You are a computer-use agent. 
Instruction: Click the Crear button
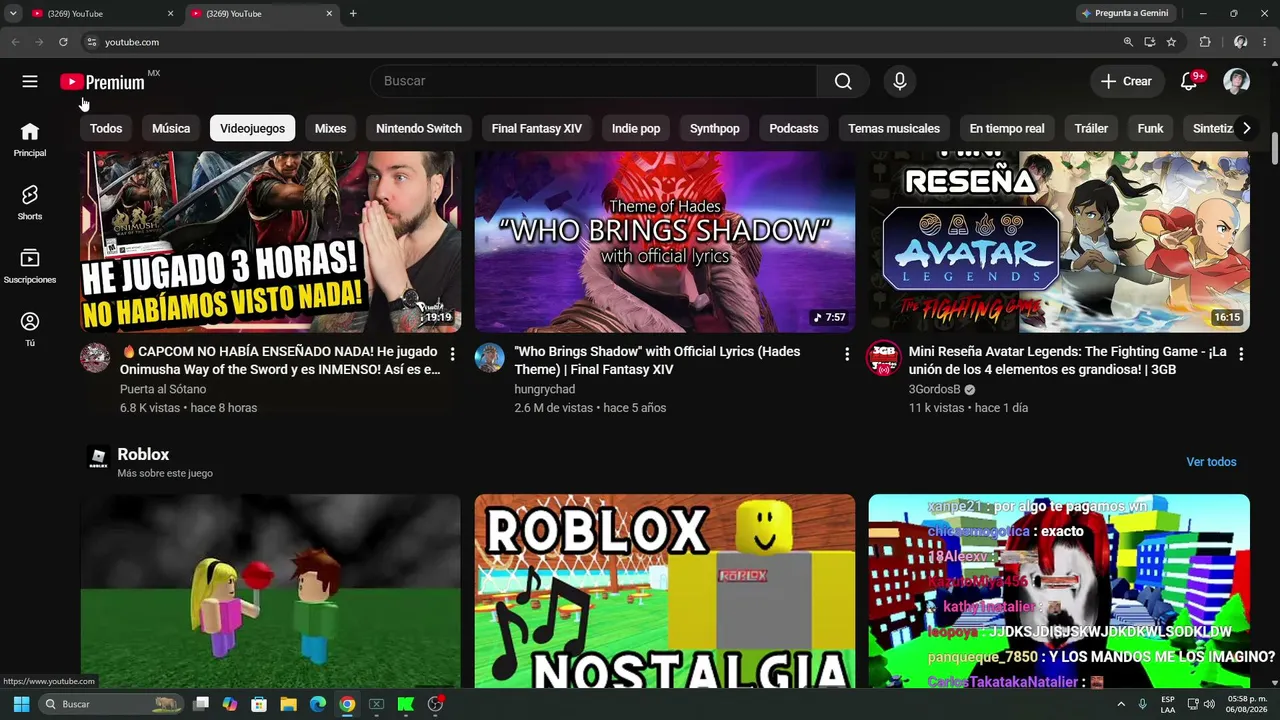point(1126,81)
